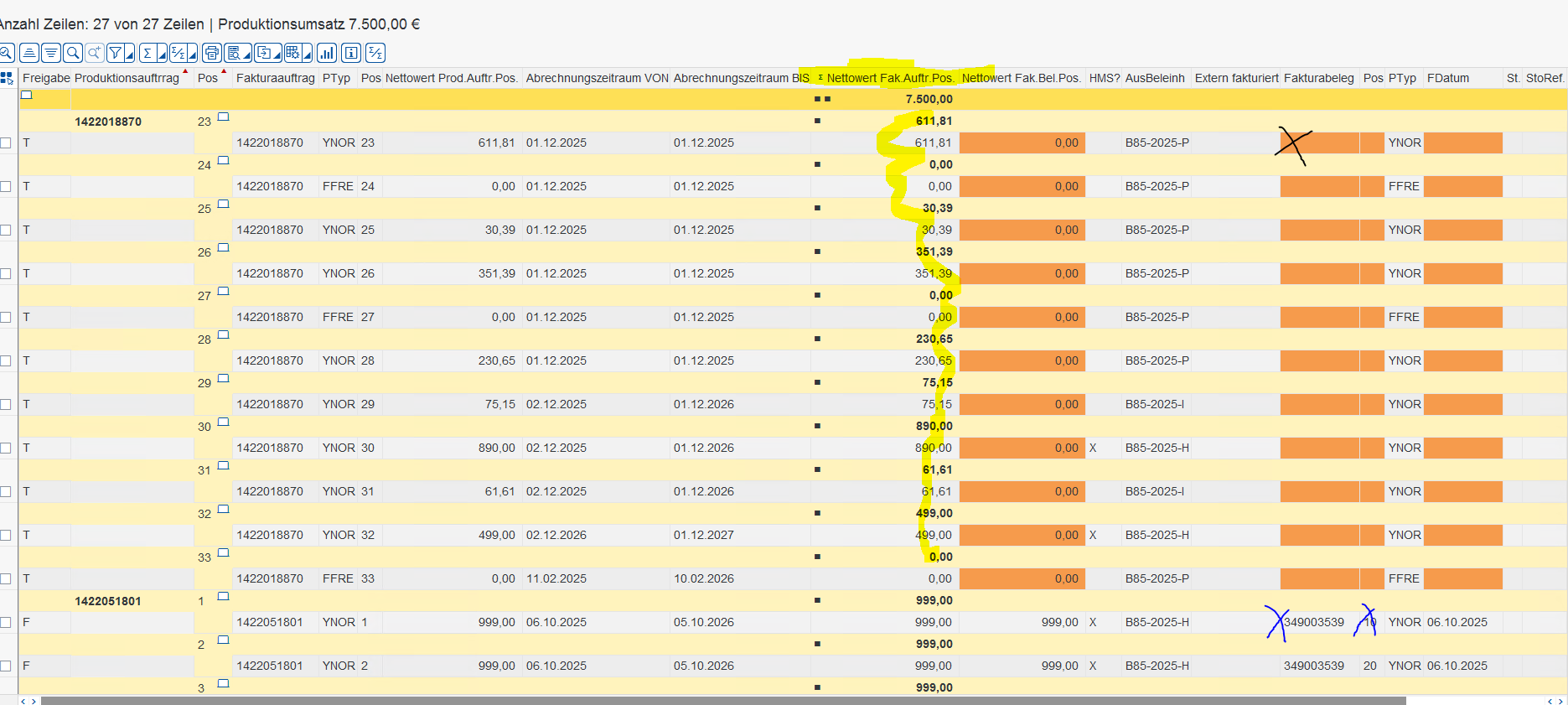Open the layout dropdown arrow
Viewport: 1568px width, 705px height.
pos(308,54)
